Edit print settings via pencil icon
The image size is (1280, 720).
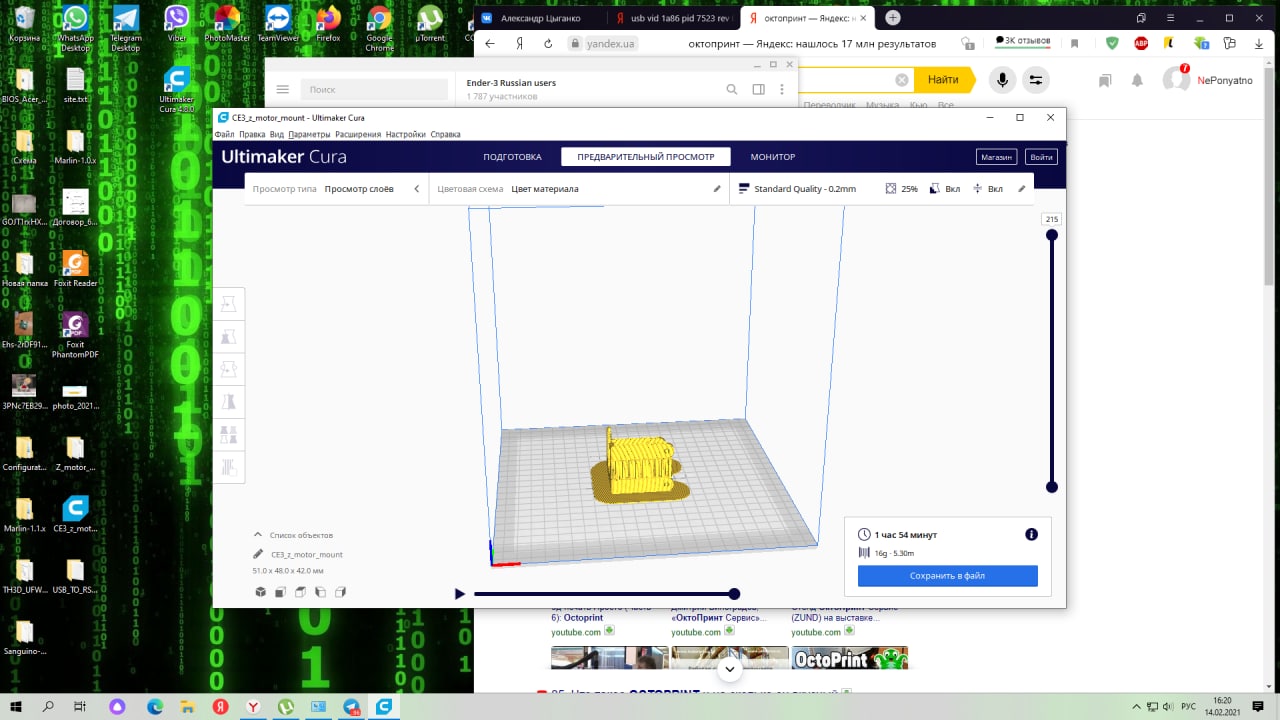1022,188
